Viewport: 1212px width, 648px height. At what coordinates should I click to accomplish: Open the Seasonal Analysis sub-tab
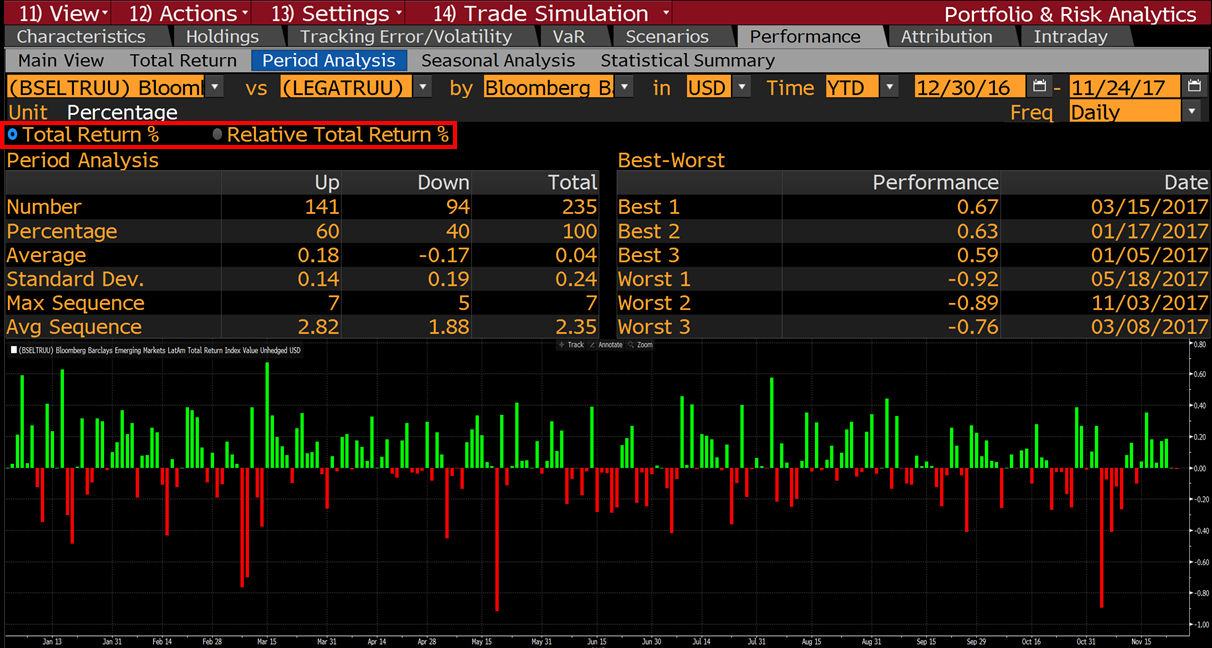tap(498, 61)
